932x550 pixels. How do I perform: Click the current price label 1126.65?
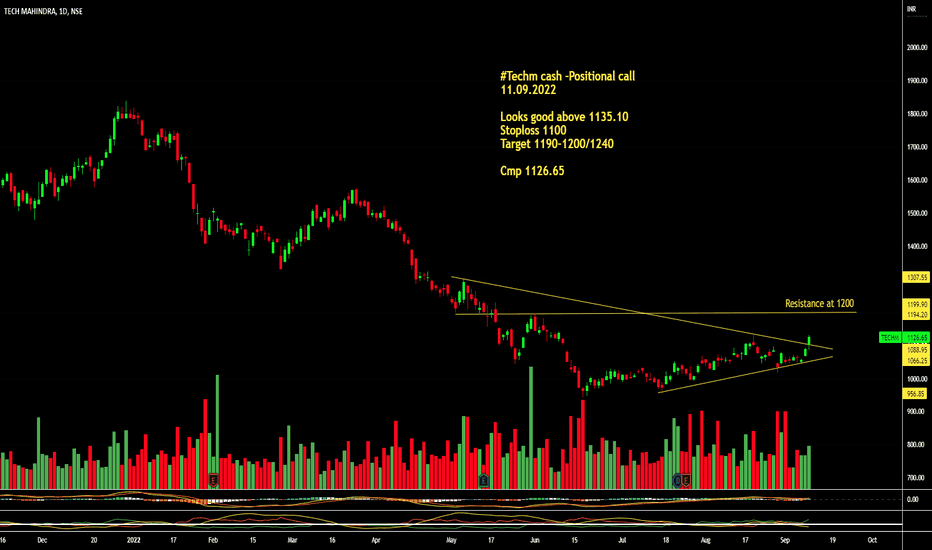coord(916,338)
